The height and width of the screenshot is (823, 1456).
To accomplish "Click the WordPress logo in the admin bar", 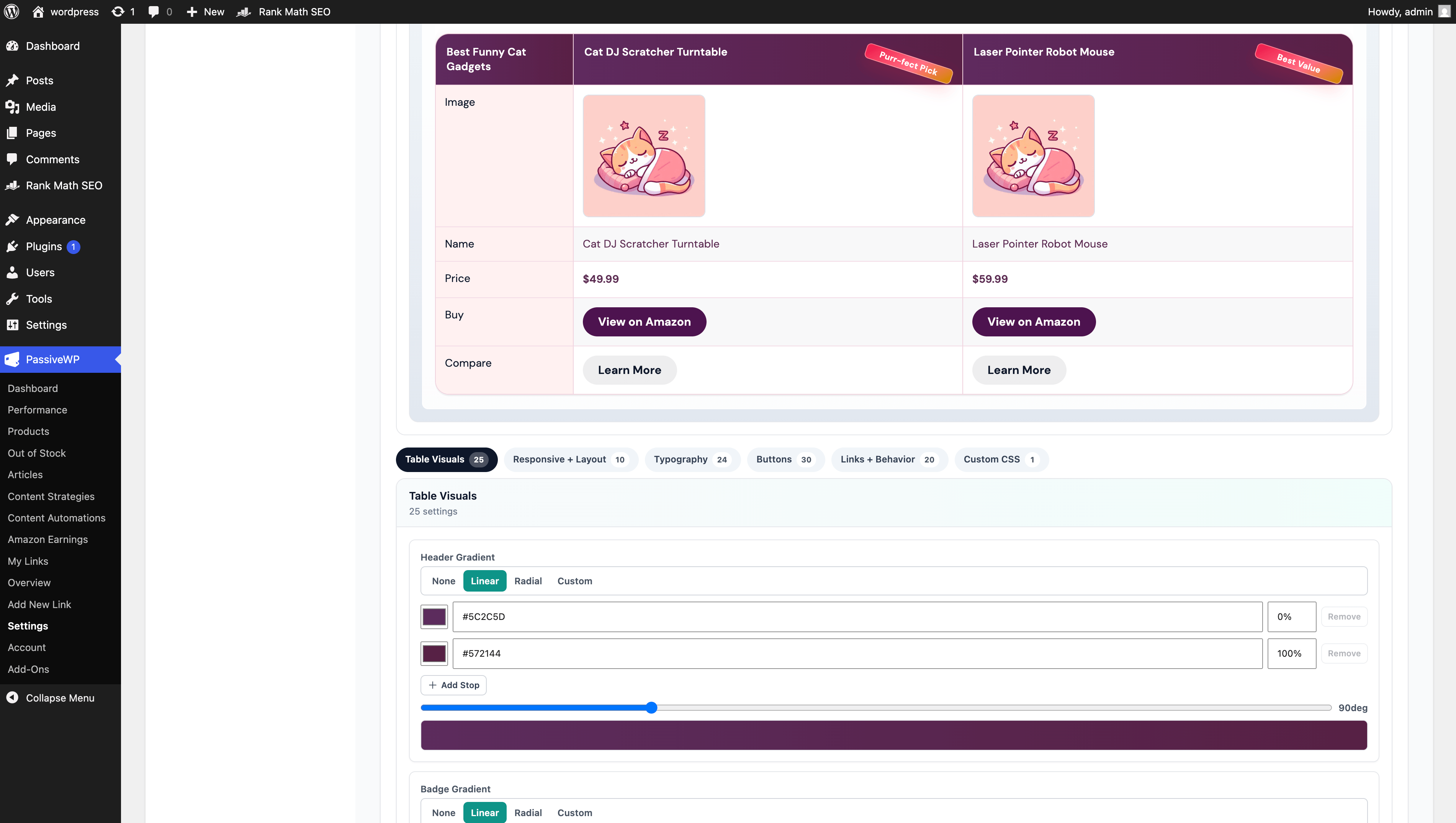I will pyautogui.click(x=11, y=11).
